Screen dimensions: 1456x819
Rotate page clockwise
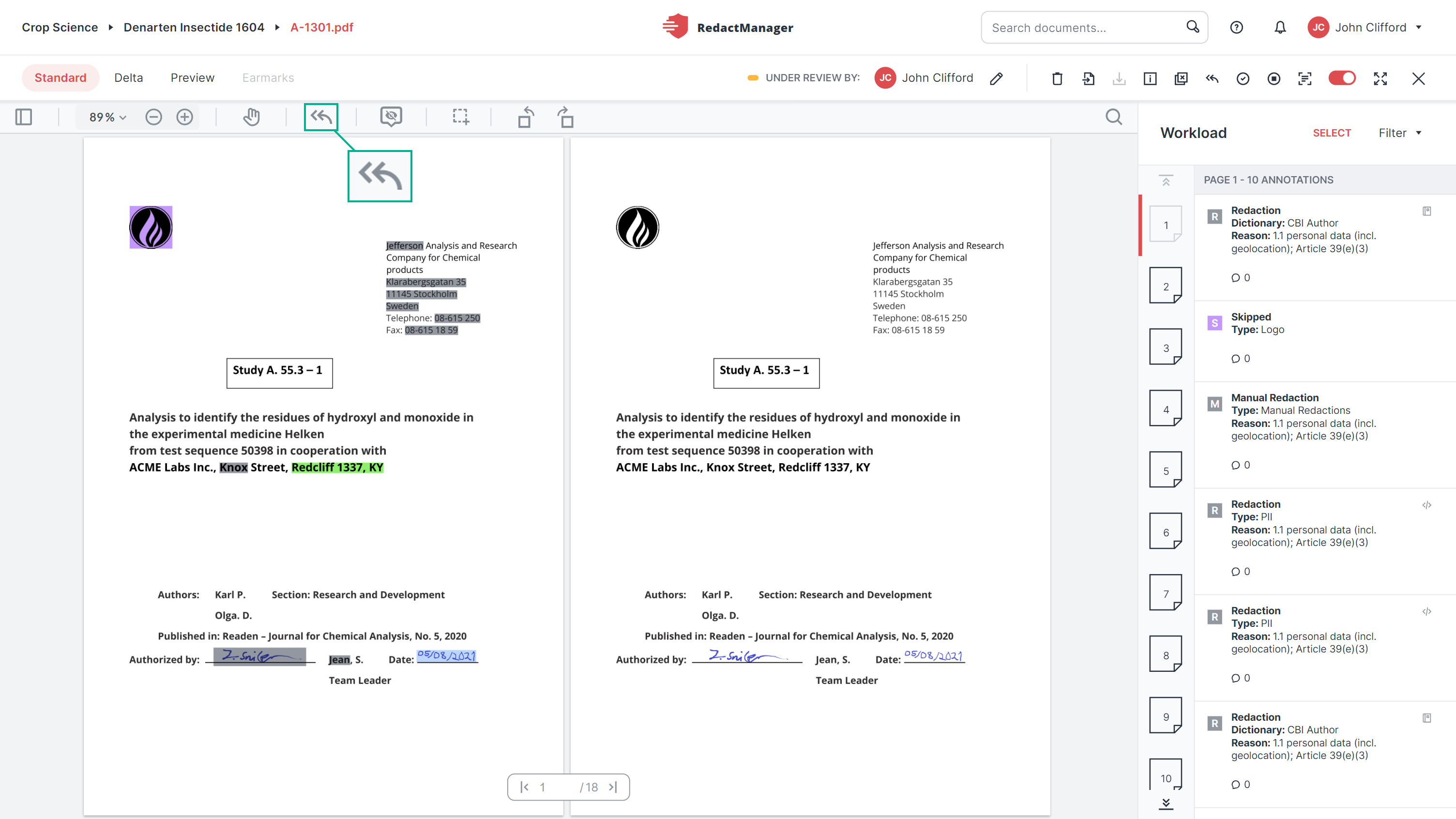[x=565, y=117]
